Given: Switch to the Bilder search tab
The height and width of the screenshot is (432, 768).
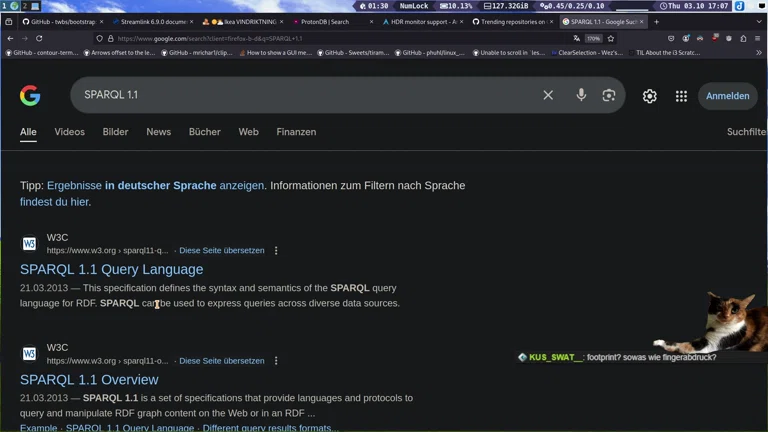Looking at the screenshot, I should pyautogui.click(x=115, y=132).
